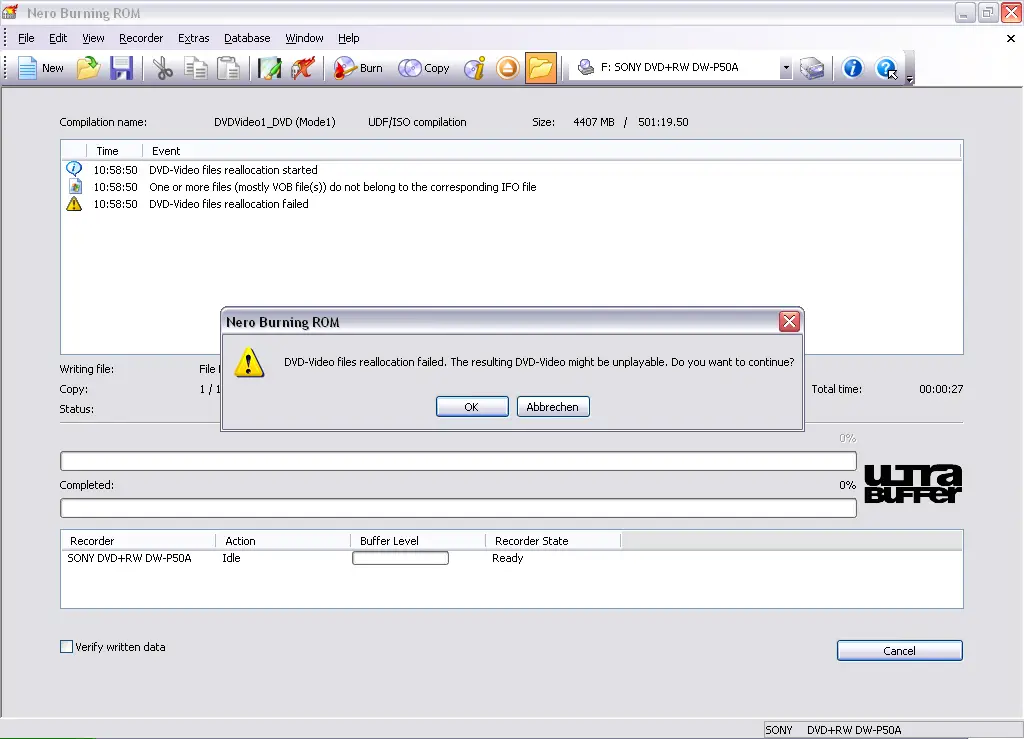
Task: Open the compilation properties pencil icon
Action: [x=269, y=68]
